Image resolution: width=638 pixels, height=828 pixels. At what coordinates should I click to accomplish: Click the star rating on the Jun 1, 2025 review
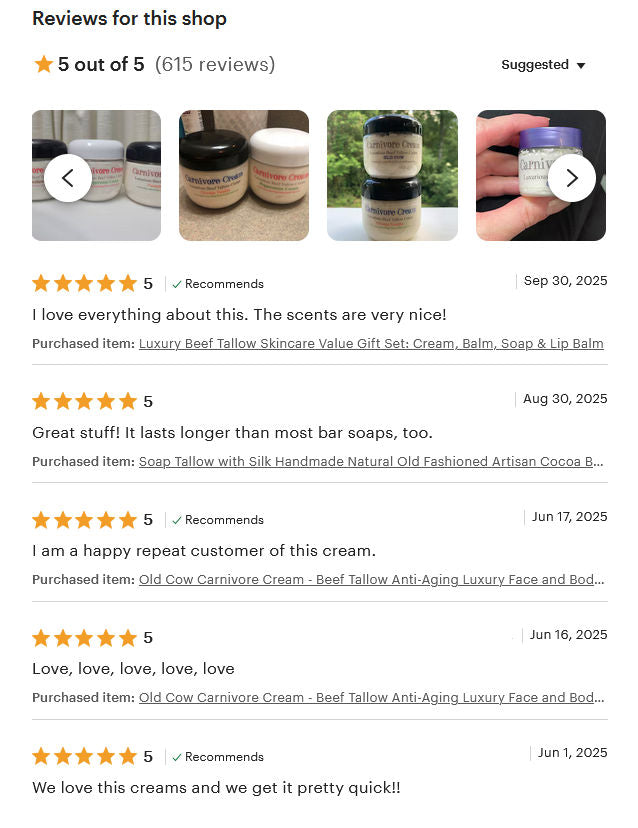point(85,756)
